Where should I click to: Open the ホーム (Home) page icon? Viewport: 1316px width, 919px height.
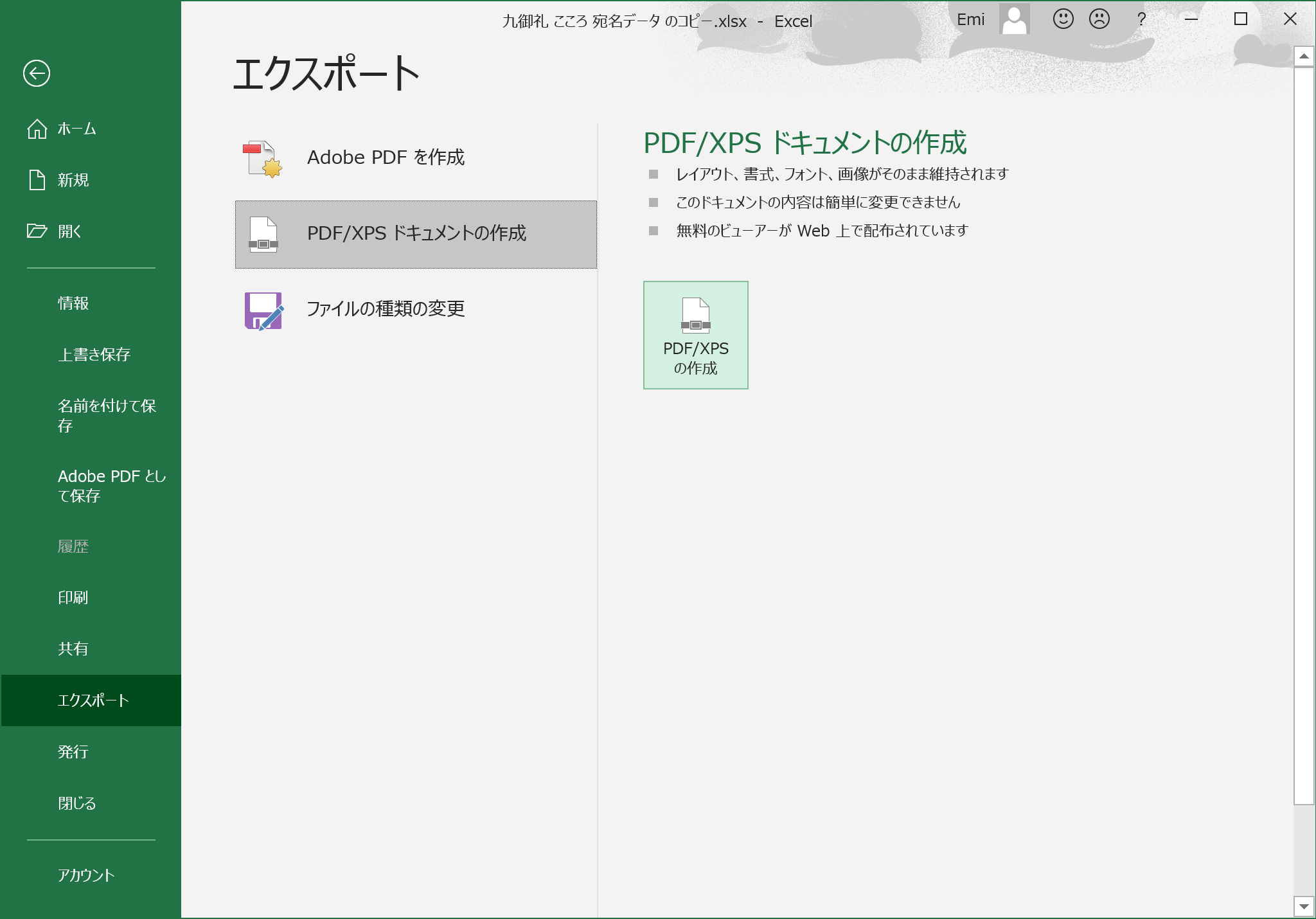(37, 129)
